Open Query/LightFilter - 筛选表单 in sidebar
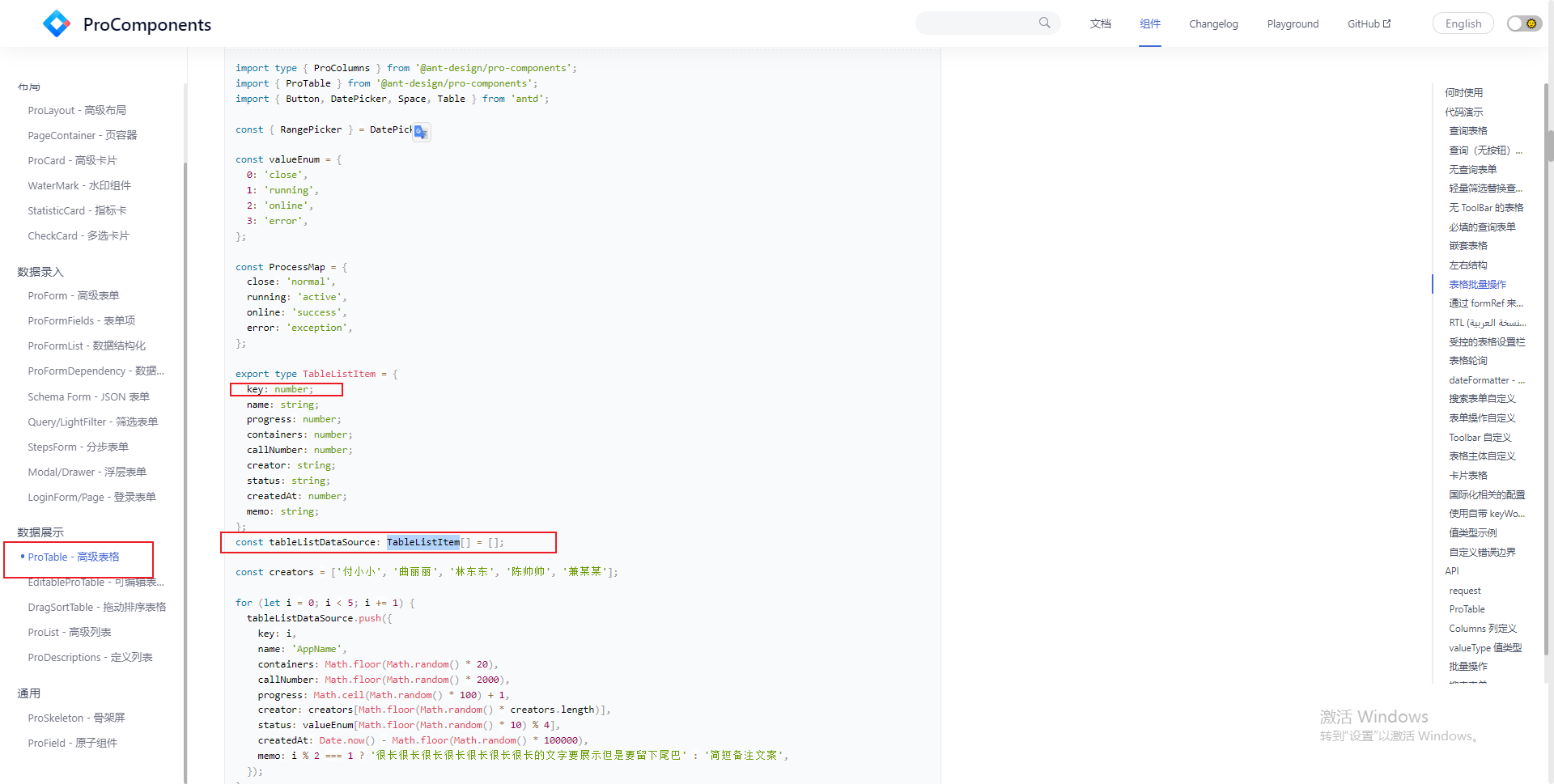Viewport: 1554px width, 784px height. [x=93, y=422]
